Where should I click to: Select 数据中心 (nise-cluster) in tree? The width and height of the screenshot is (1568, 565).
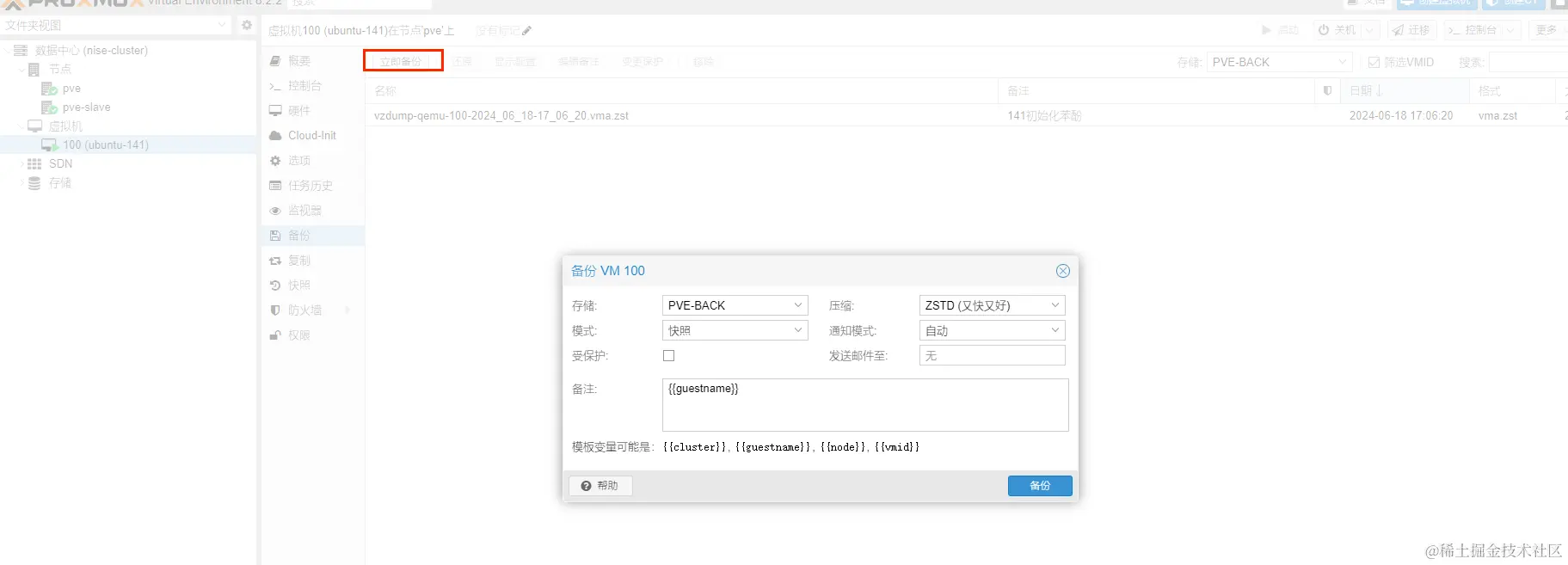91,51
